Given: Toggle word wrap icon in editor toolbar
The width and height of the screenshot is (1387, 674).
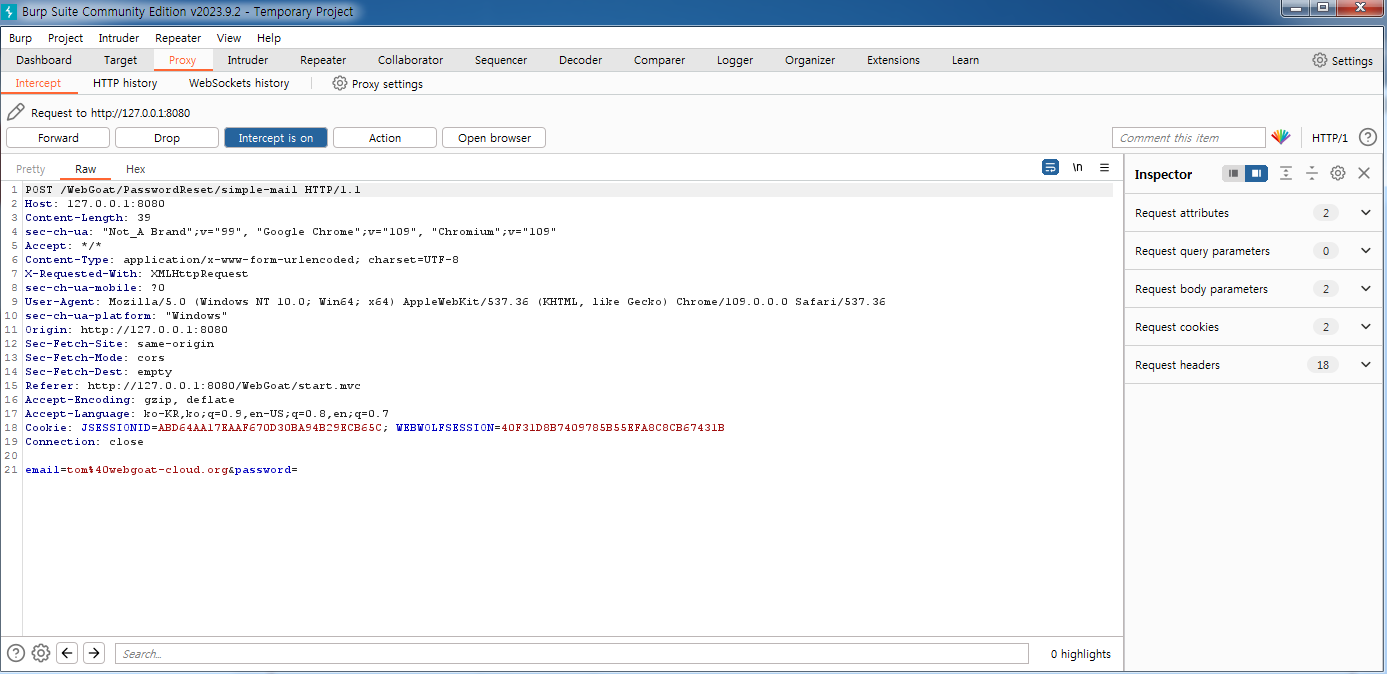Looking at the screenshot, I should [1050, 167].
